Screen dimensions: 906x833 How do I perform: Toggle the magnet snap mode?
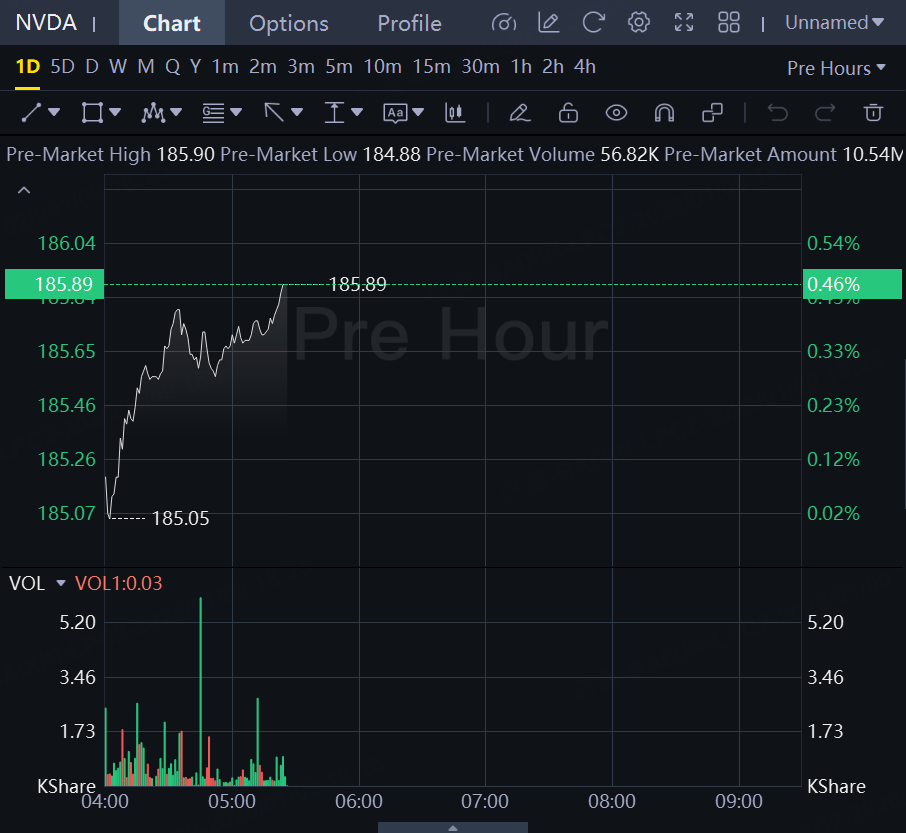pos(664,112)
